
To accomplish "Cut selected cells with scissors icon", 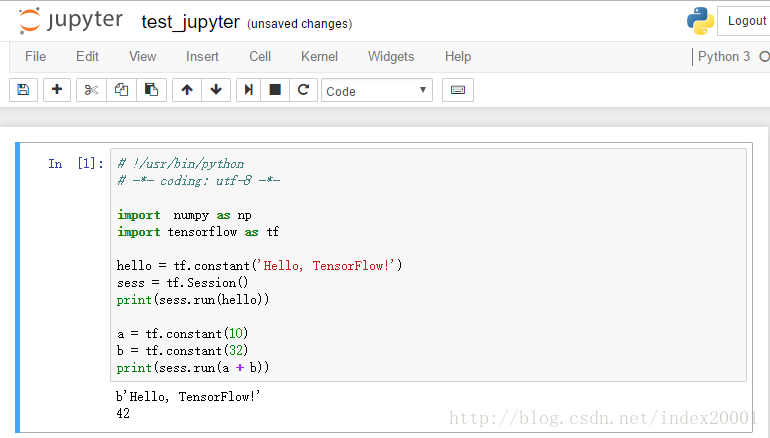I will pyautogui.click(x=91, y=90).
